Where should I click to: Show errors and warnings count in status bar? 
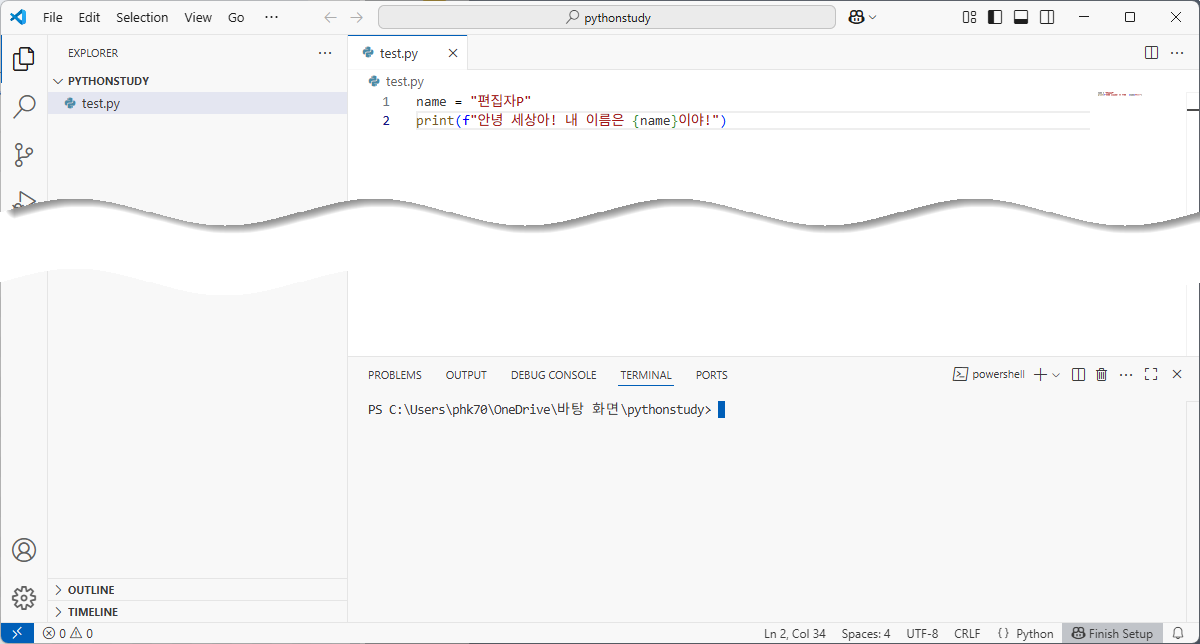coord(68,633)
